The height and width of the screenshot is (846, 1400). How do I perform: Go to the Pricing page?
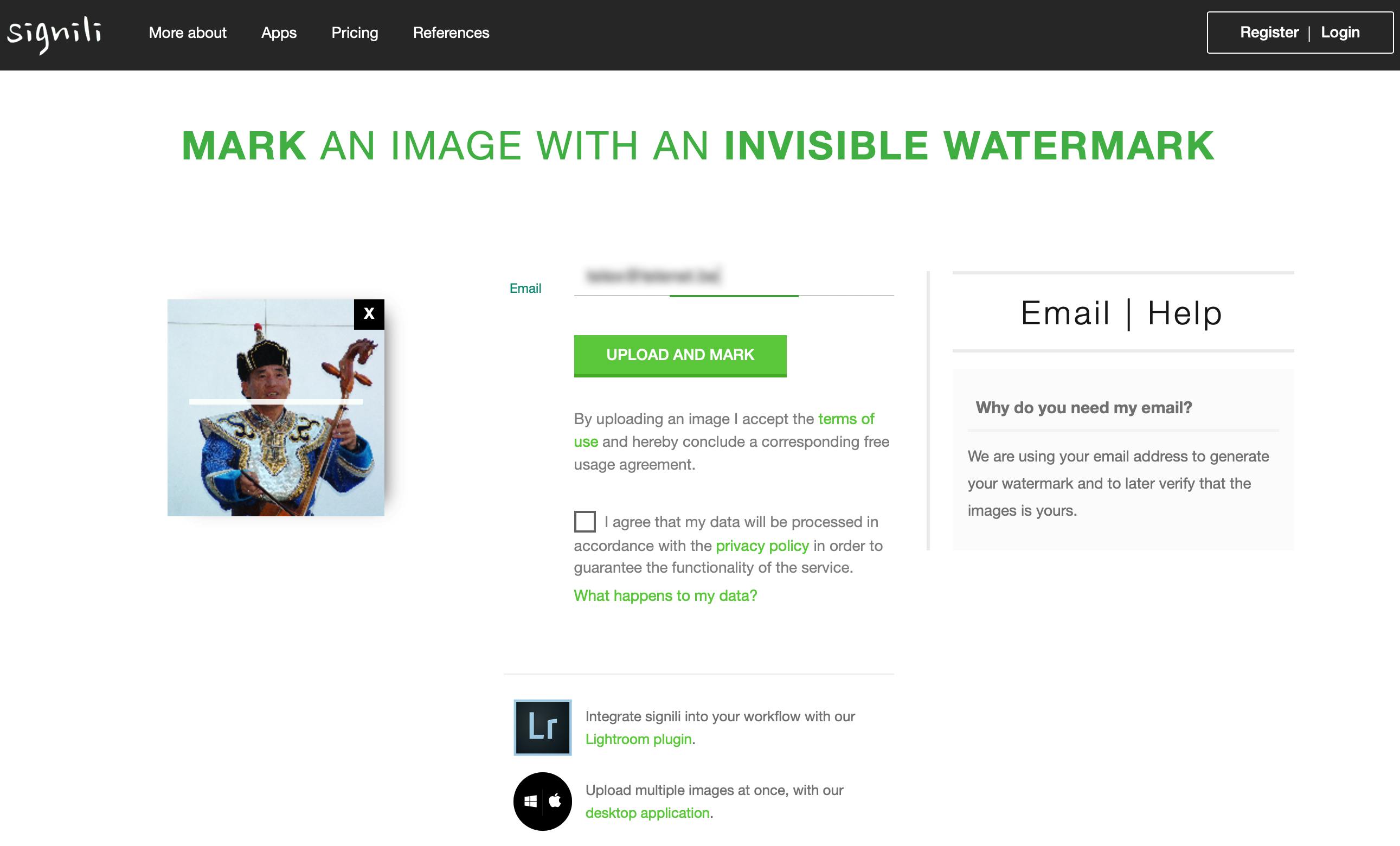click(355, 33)
